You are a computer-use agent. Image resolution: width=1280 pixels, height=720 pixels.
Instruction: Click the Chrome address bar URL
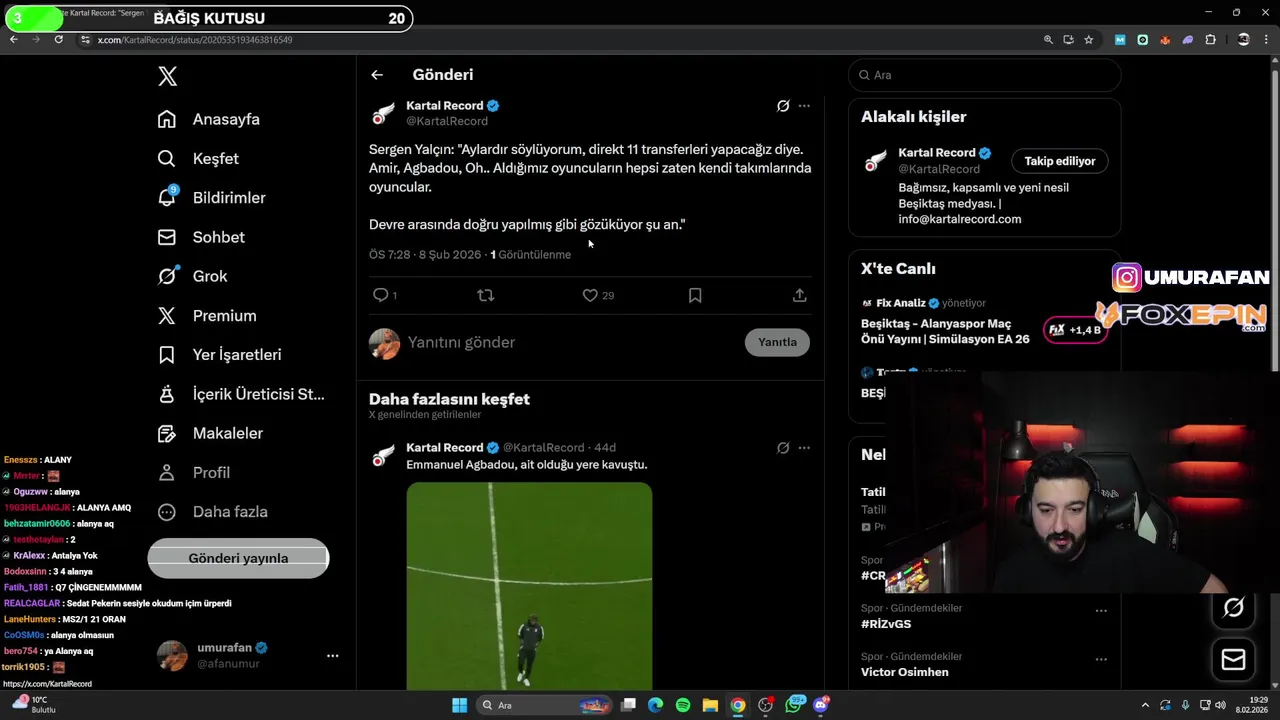click(195, 40)
